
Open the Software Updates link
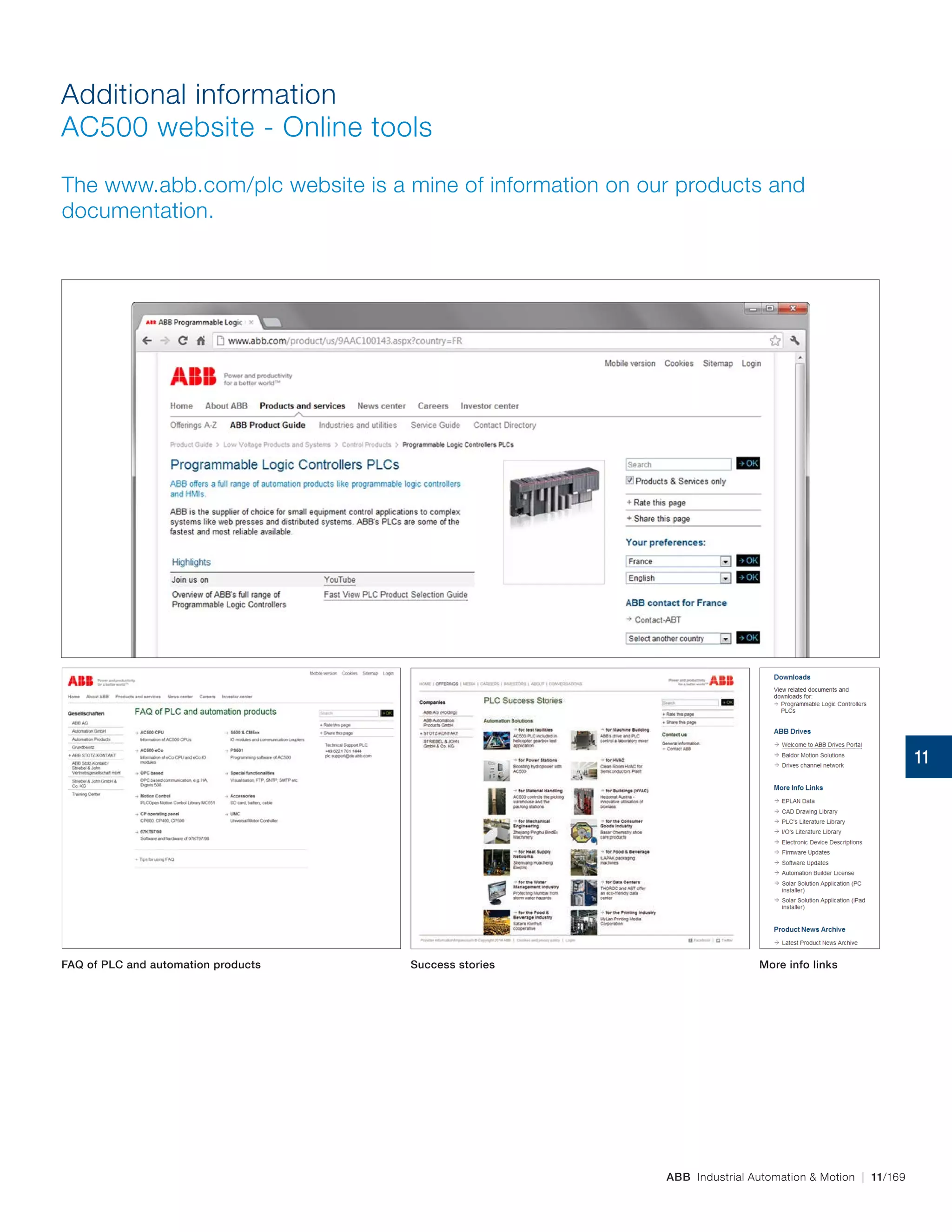(806, 863)
